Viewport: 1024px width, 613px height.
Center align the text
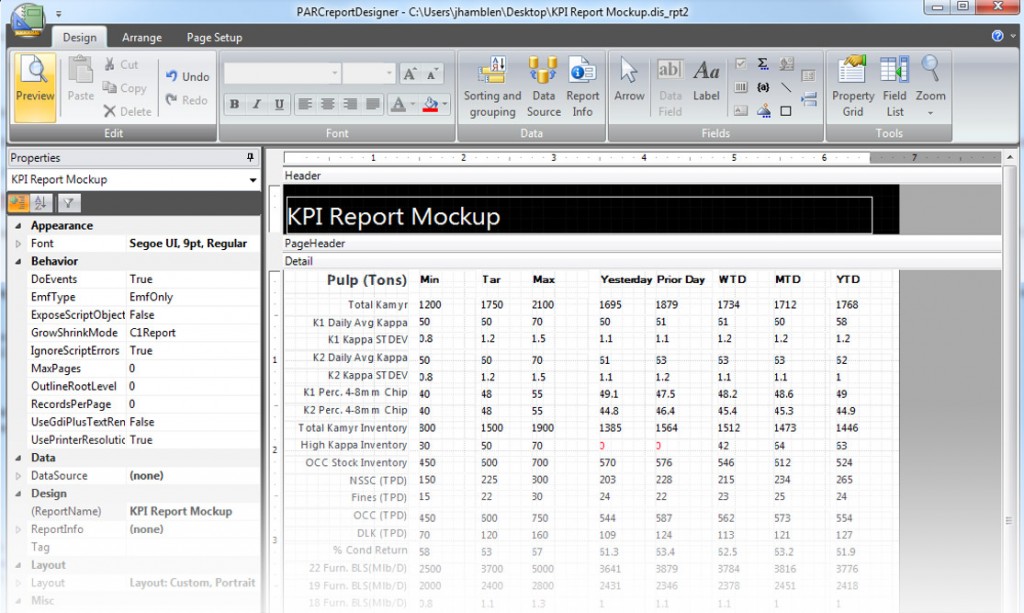[x=328, y=104]
